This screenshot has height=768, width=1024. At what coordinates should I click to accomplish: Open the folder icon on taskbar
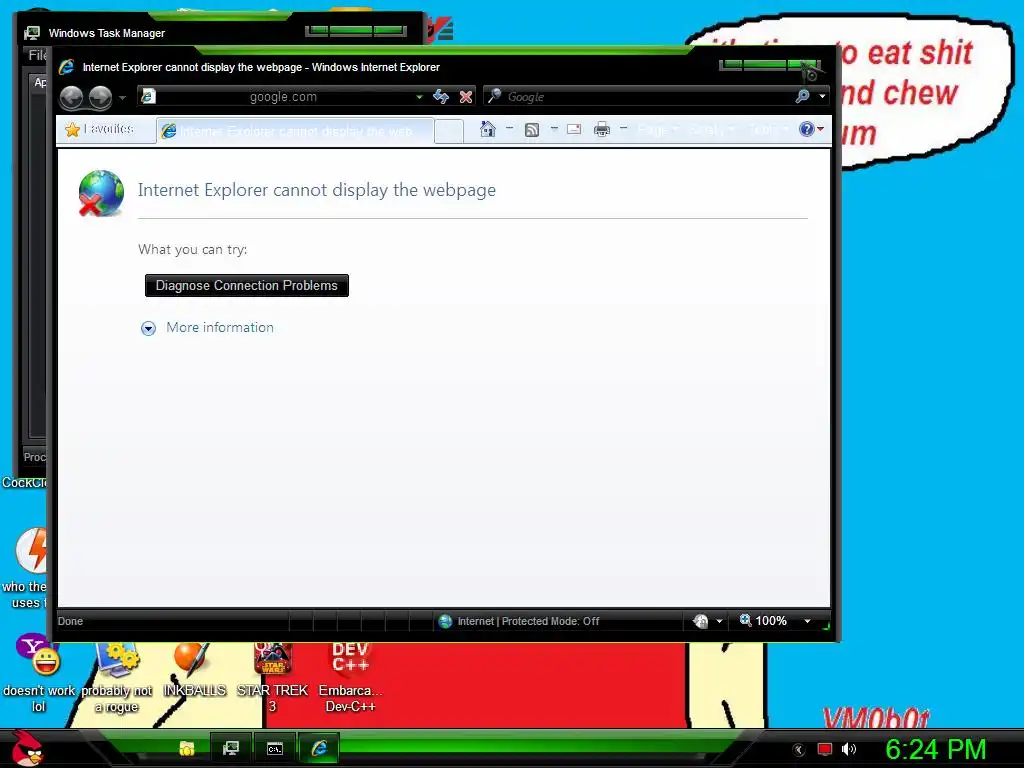pyautogui.click(x=187, y=748)
